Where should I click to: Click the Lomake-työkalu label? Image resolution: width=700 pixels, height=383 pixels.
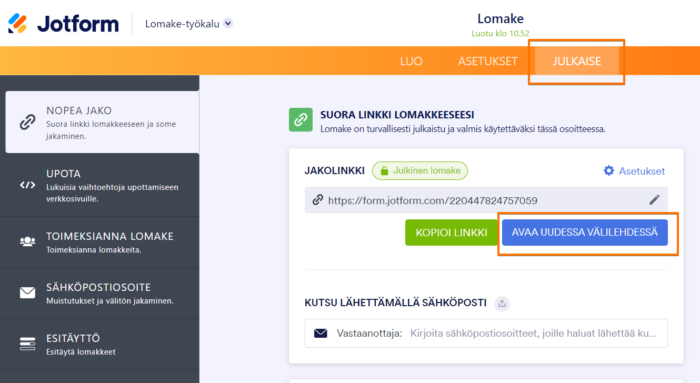coord(182,24)
